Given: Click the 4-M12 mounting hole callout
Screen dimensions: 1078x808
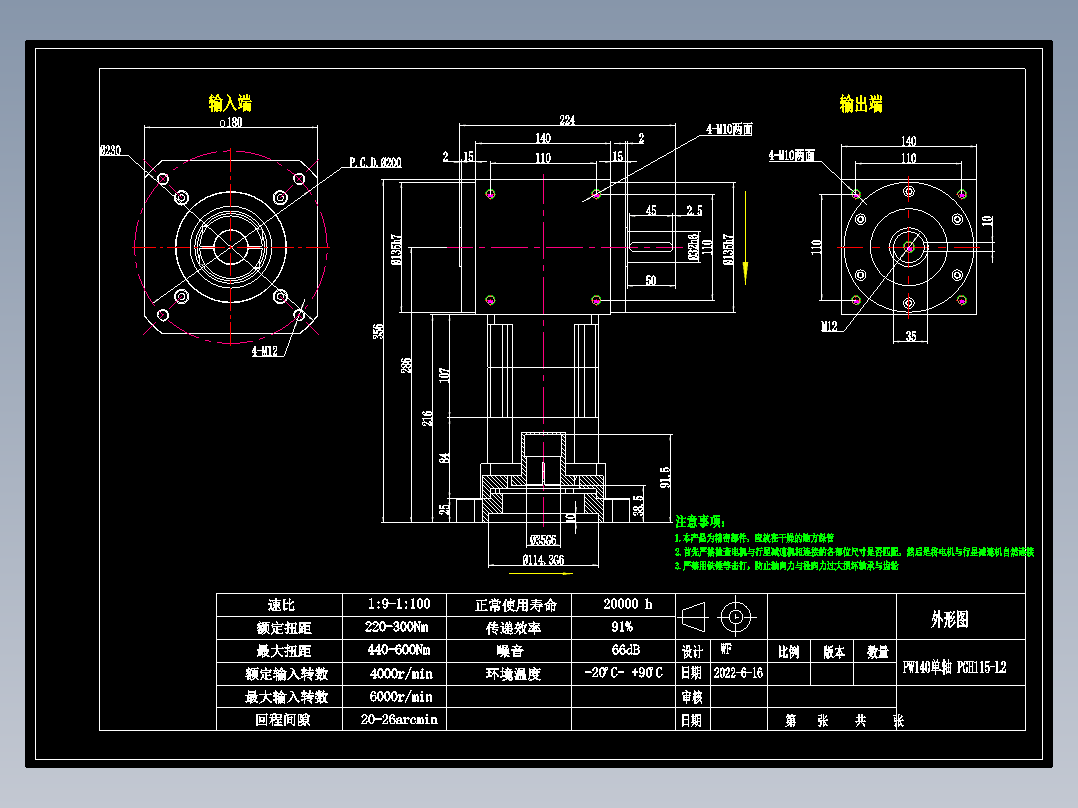Looking at the screenshot, I should tap(266, 350).
